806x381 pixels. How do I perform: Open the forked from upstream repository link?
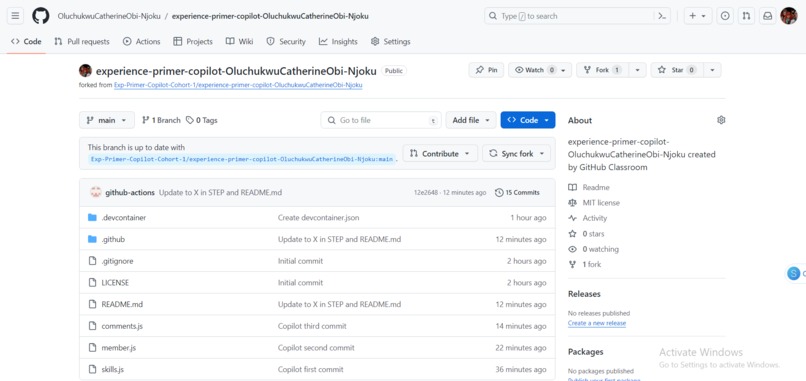point(239,85)
